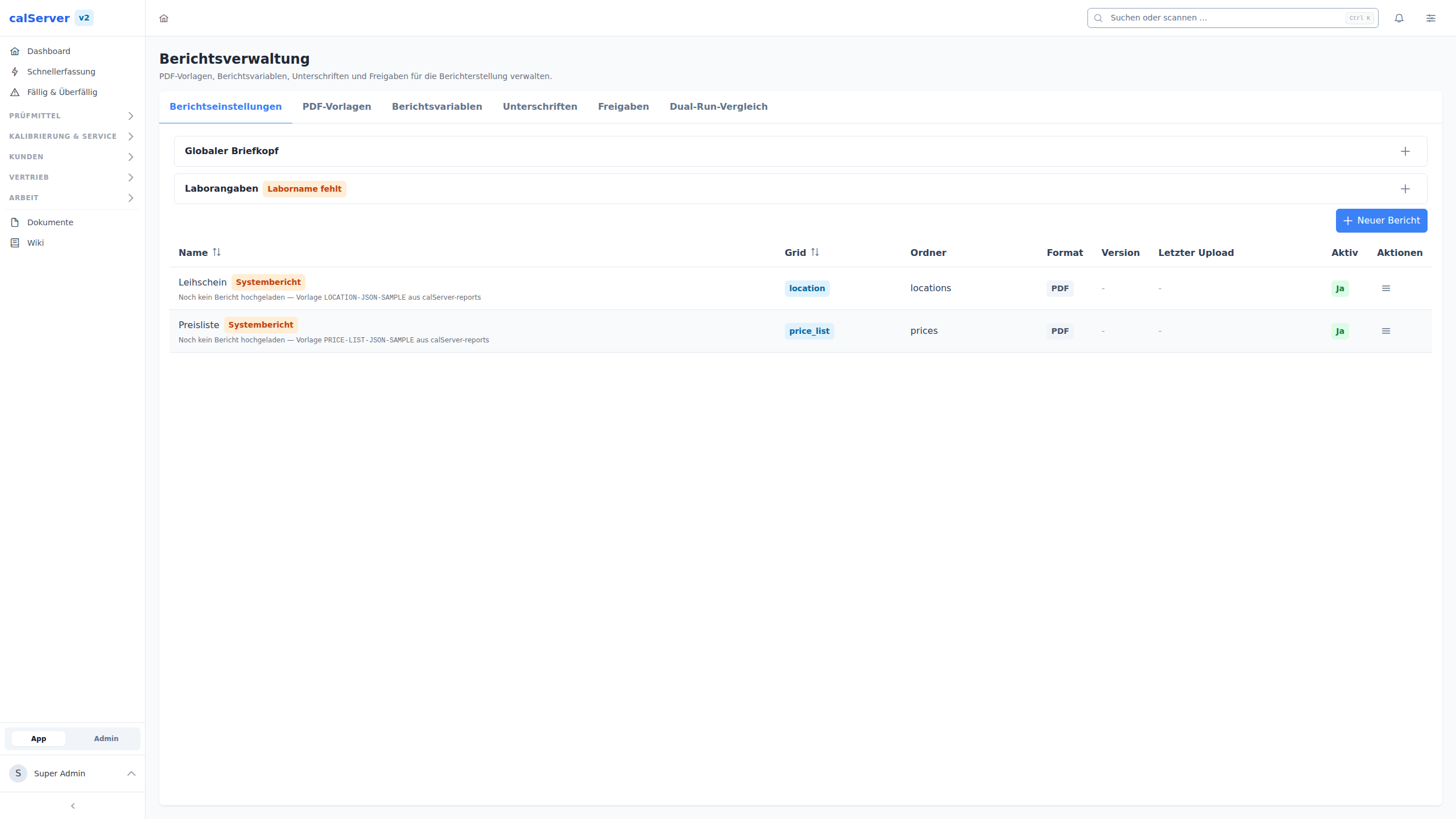The image size is (1456, 819).
Task: Open actions menu for Leihschein row
Action: click(1386, 288)
